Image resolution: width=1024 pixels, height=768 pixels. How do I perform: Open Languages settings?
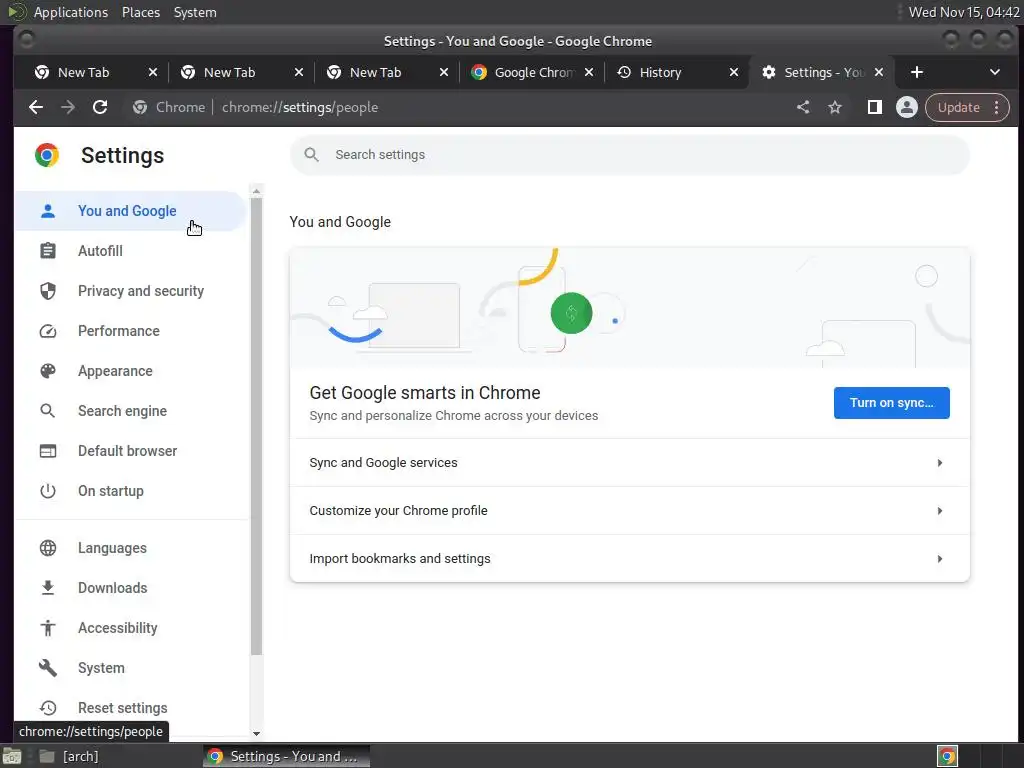click(x=130, y=548)
